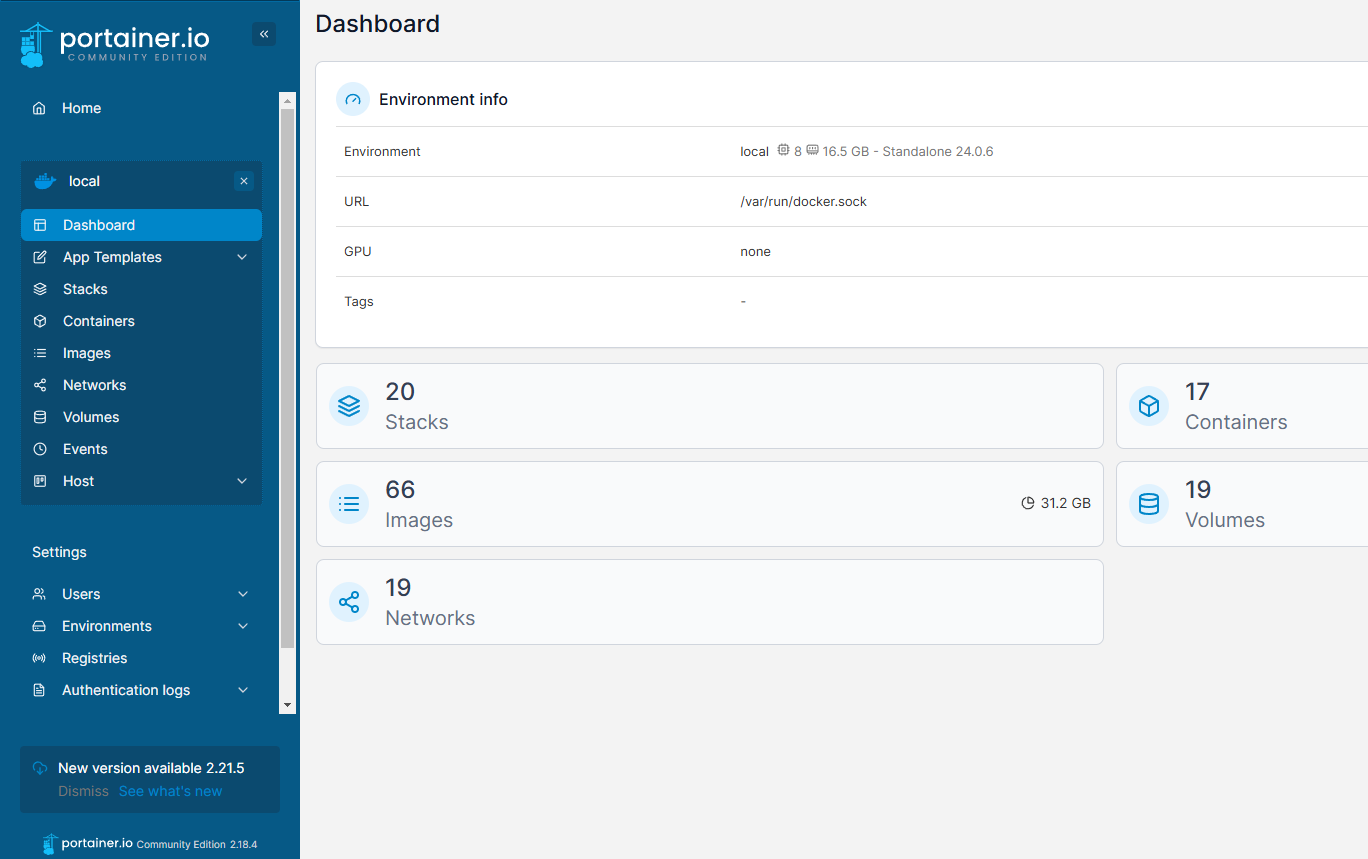Click the Volumes tile database icon
1368x859 pixels.
click(1149, 504)
